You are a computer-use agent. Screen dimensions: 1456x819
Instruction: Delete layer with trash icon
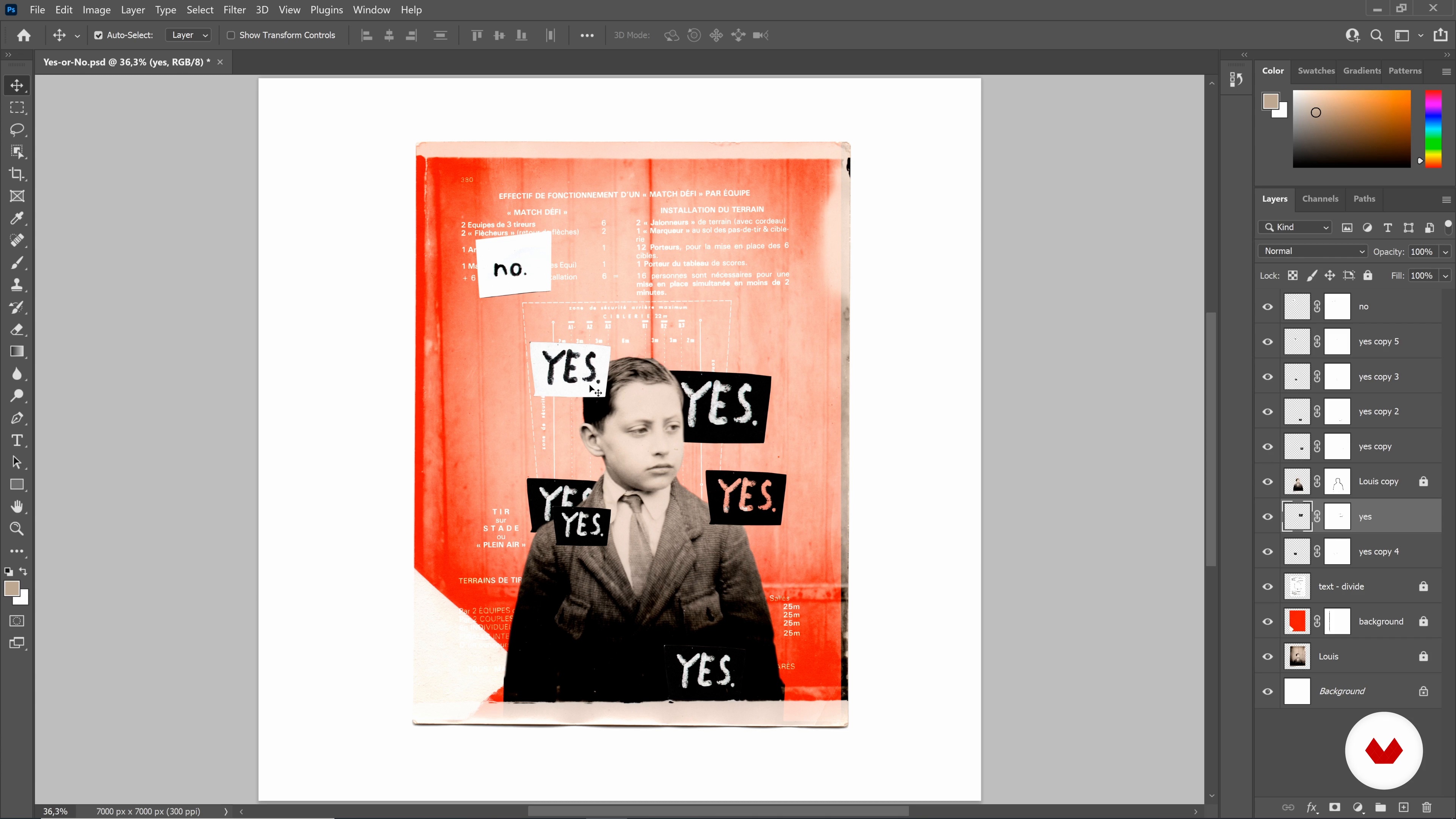pyautogui.click(x=1426, y=807)
